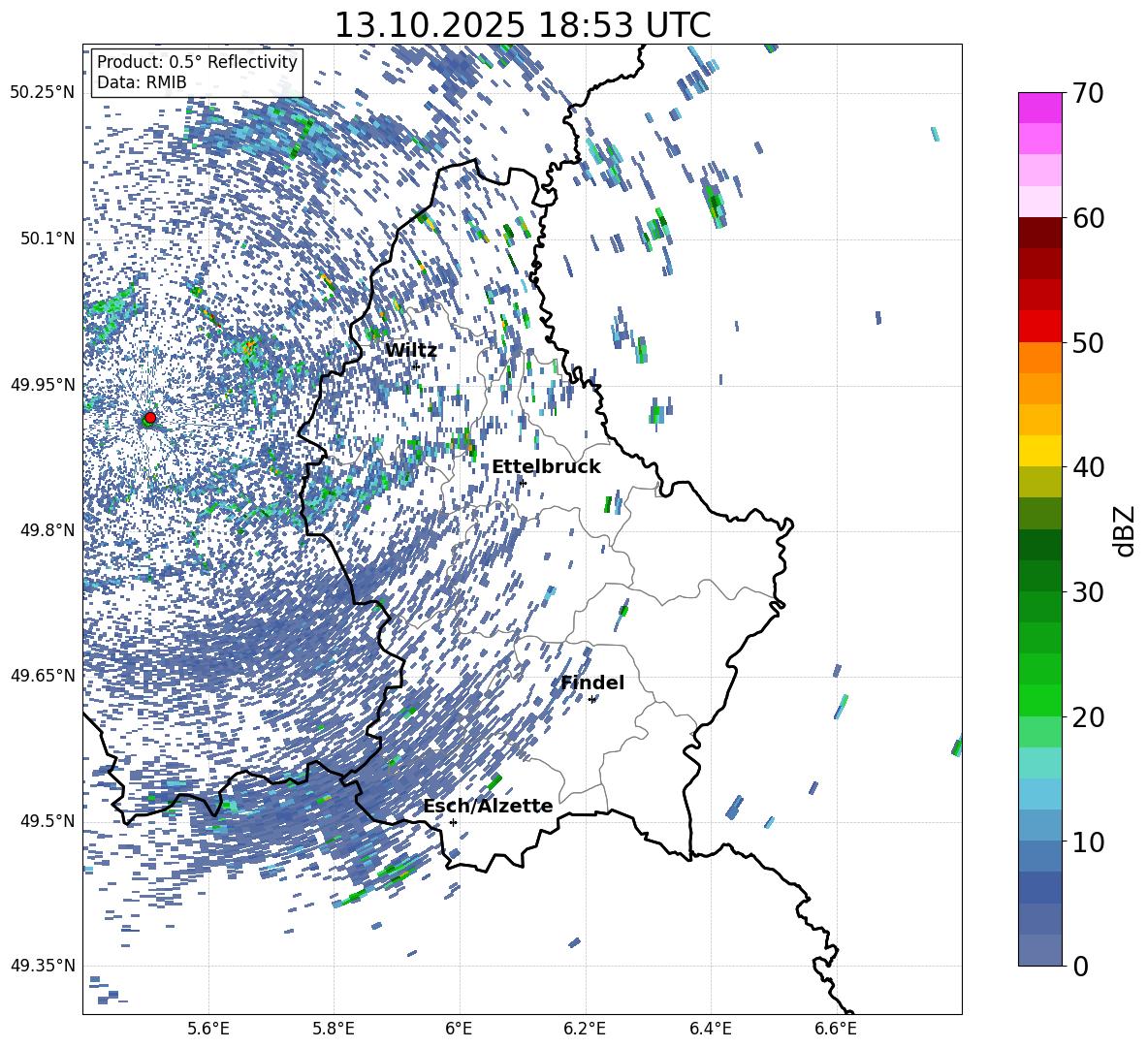Click the title '13.10.2025 18:53 UTC'
1148x1048 pixels.
[523, 25]
